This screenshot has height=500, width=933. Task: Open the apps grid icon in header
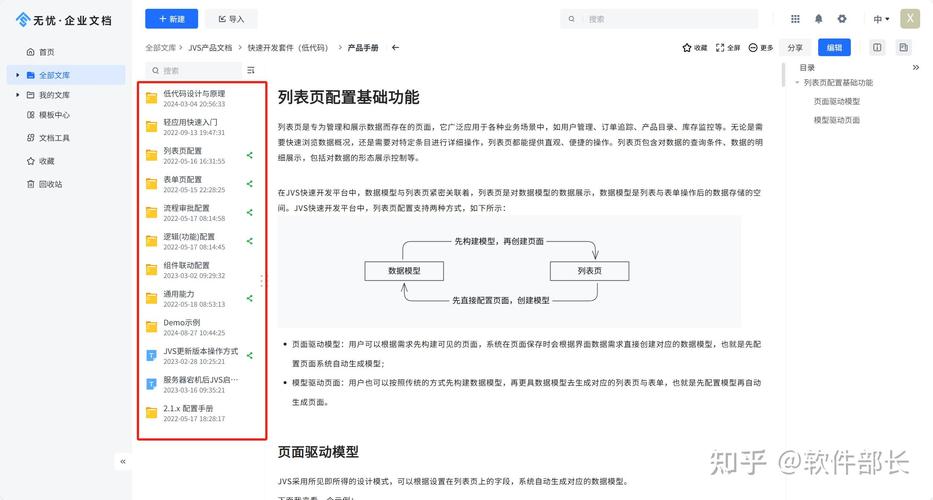[x=795, y=19]
